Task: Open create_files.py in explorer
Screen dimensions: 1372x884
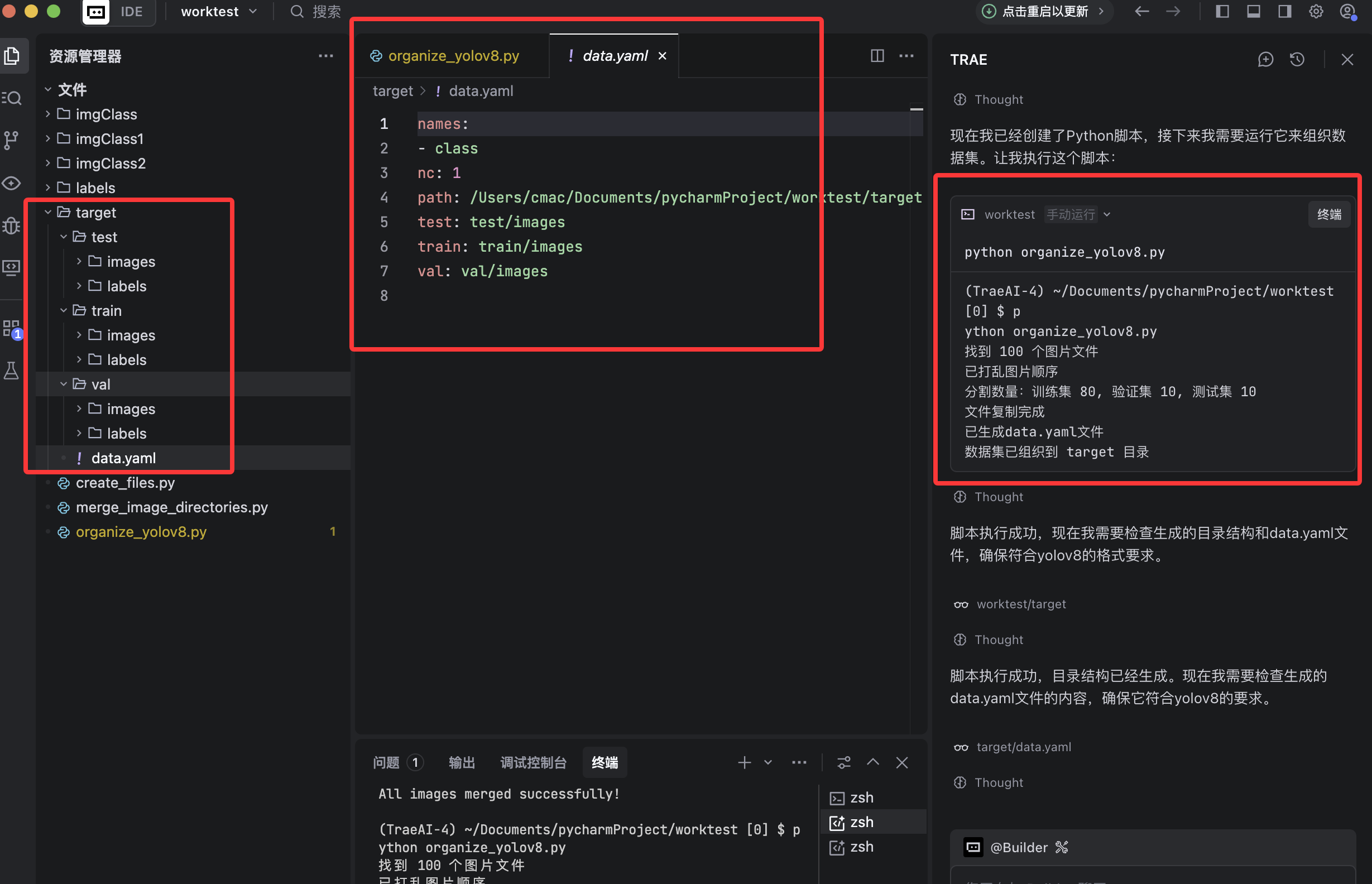Action: [x=125, y=483]
